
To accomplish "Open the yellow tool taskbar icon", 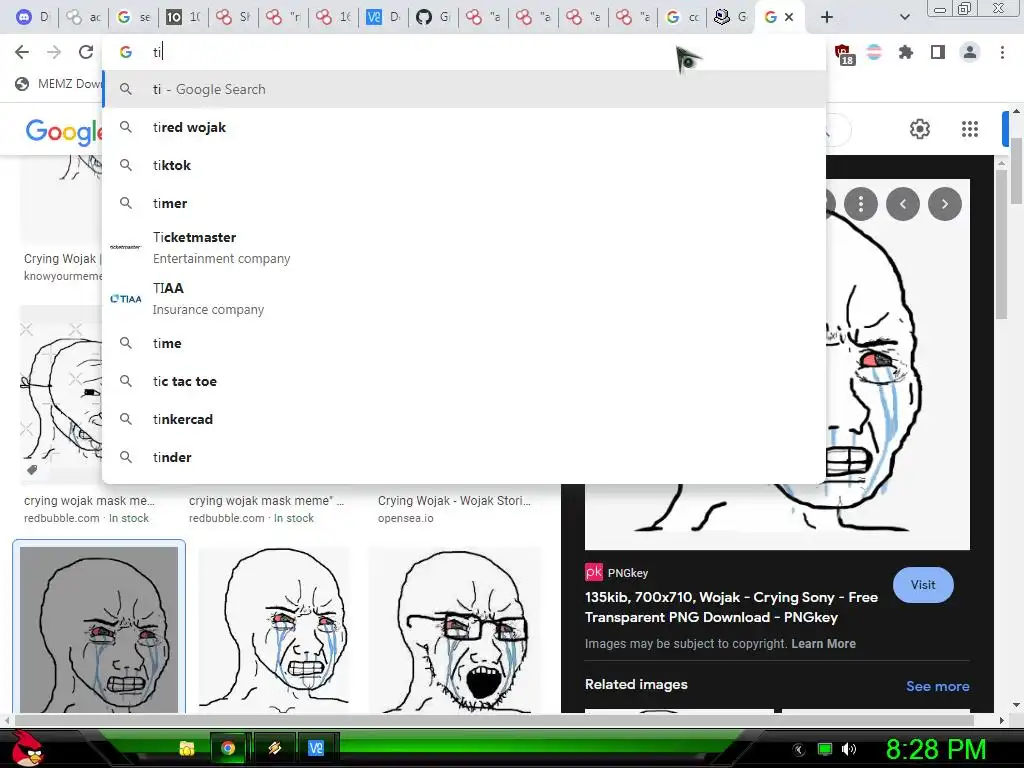I will pyautogui.click(x=274, y=748).
